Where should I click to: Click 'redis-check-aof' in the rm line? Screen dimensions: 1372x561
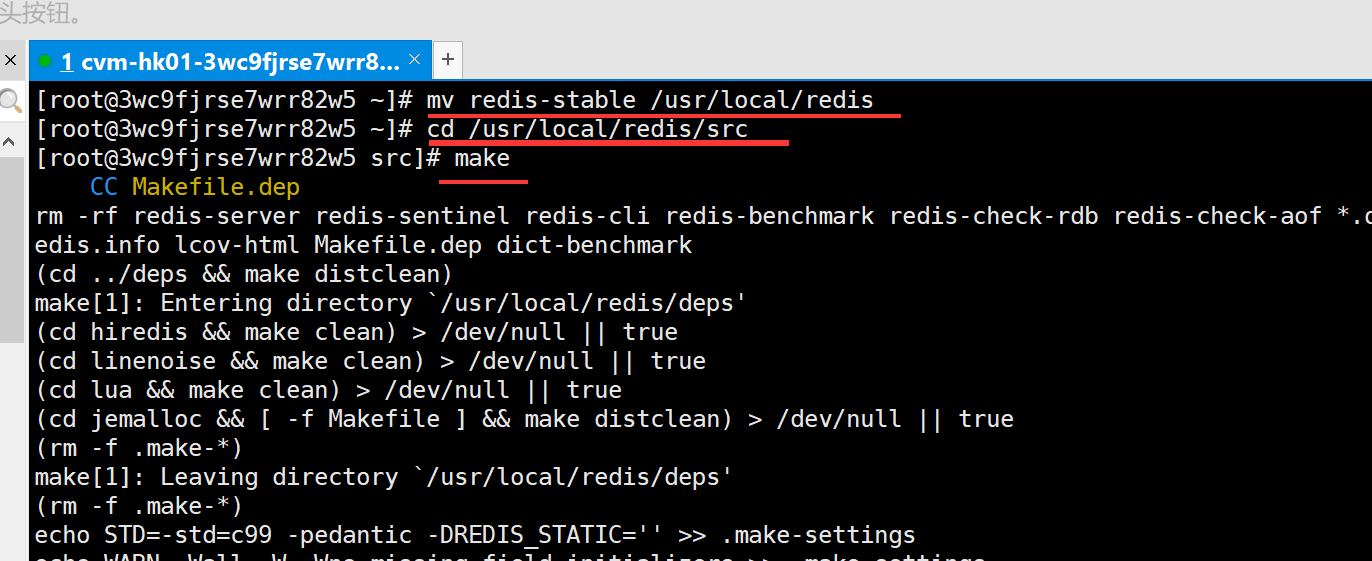pyautogui.click(x=1218, y=217)
